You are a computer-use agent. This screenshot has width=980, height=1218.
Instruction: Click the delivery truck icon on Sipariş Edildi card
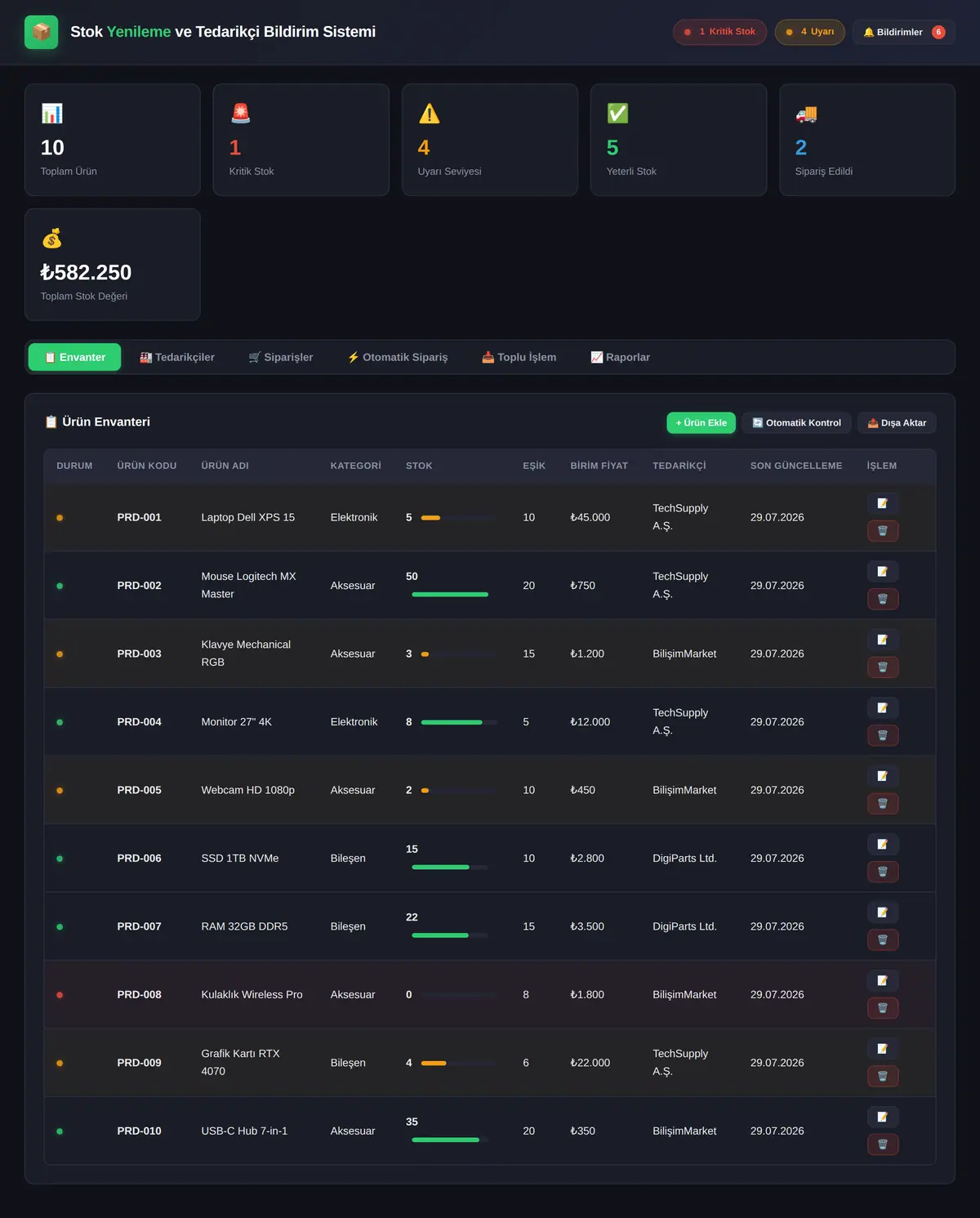pos(806,114)
